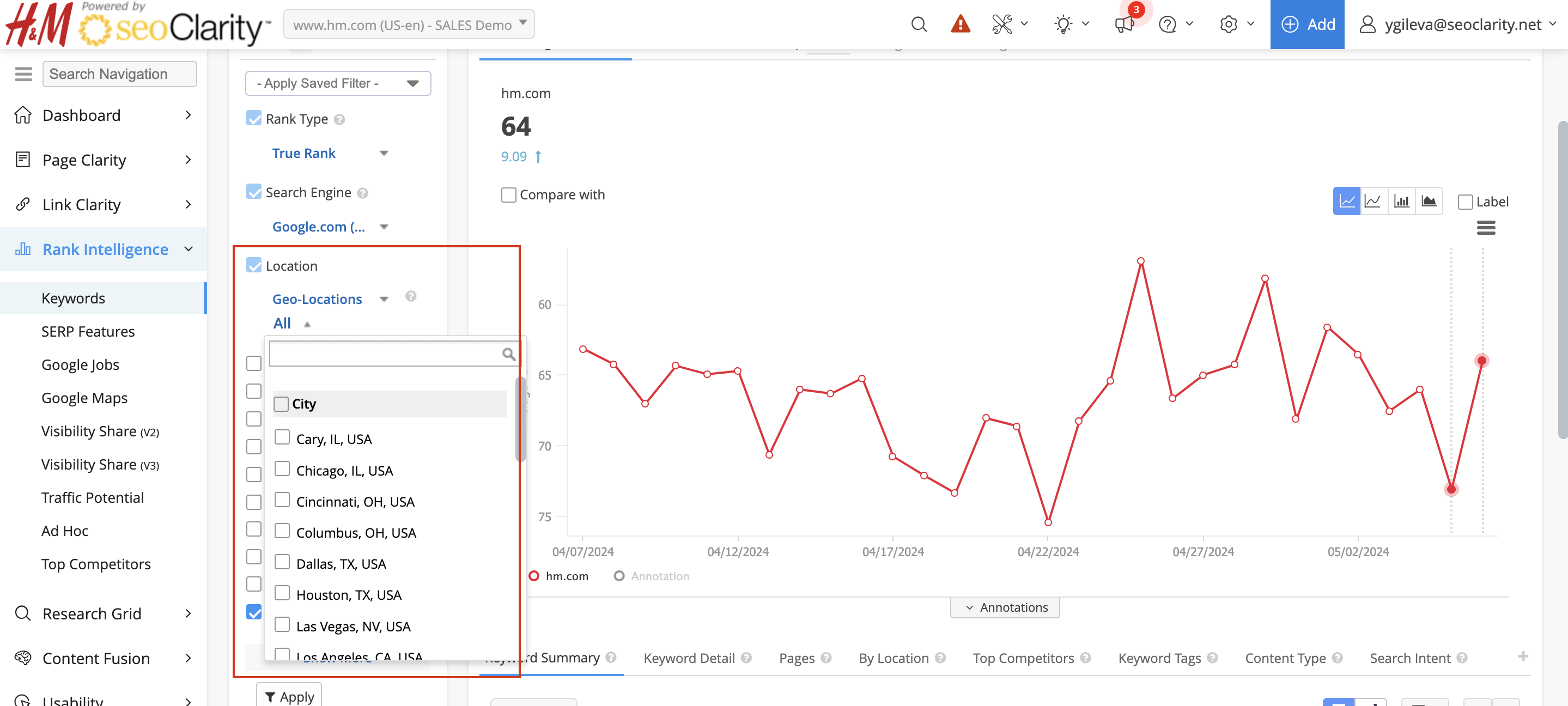
Task: Open the chart export hamburger menu
Action: pyautogui.click(x=1486, y=228)
